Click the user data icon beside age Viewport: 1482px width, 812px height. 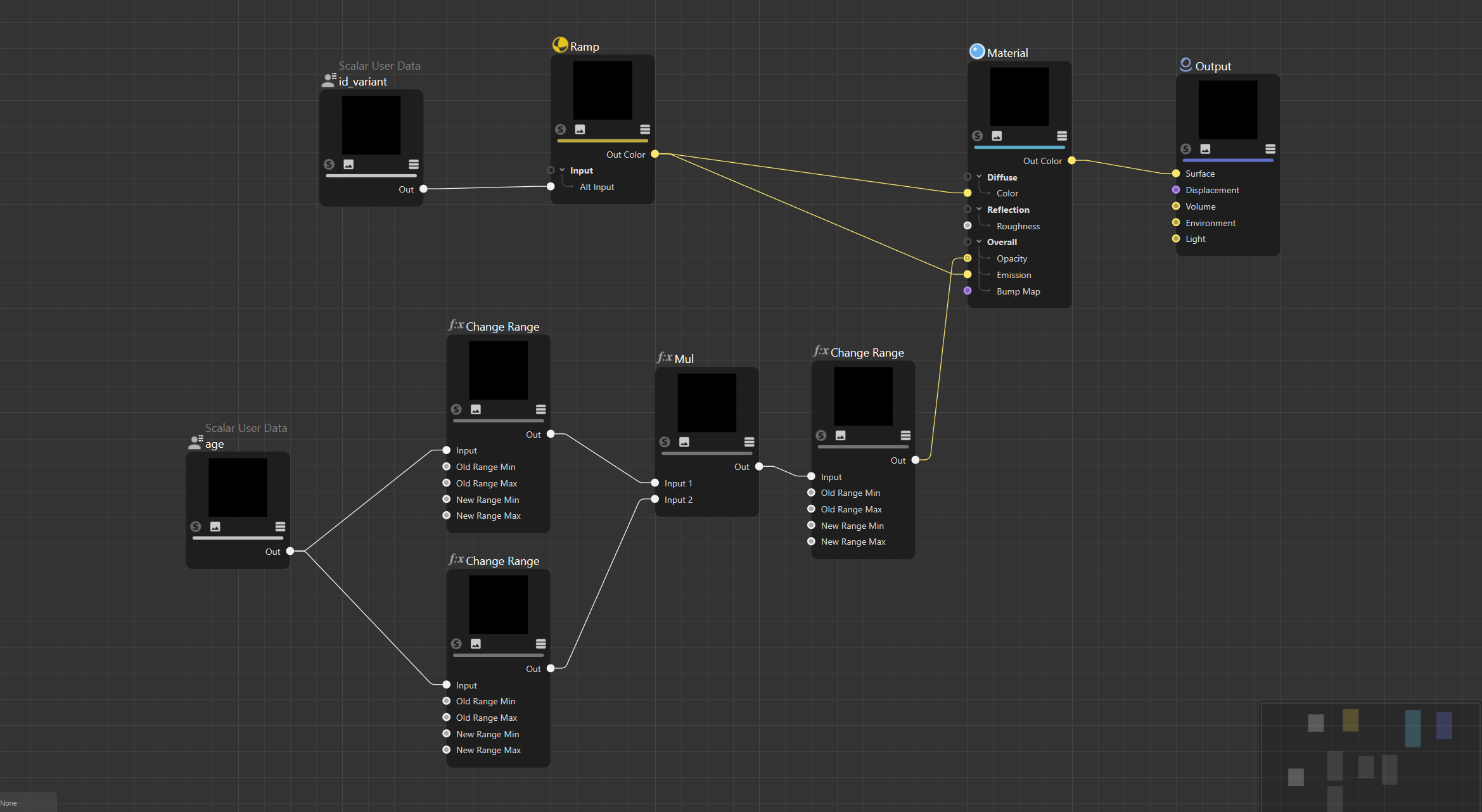196,442
